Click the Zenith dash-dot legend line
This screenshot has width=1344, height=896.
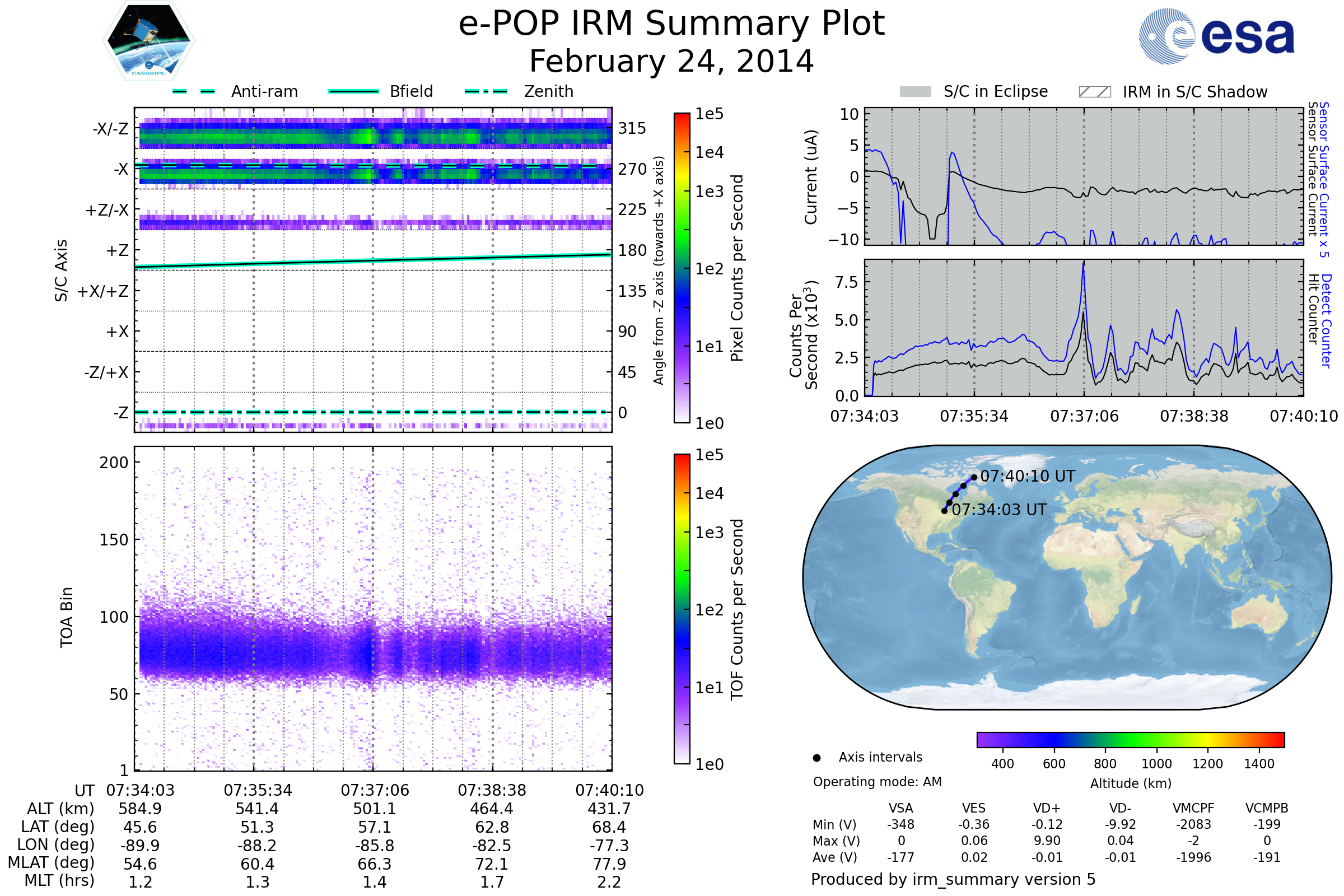tap(486, 91)
